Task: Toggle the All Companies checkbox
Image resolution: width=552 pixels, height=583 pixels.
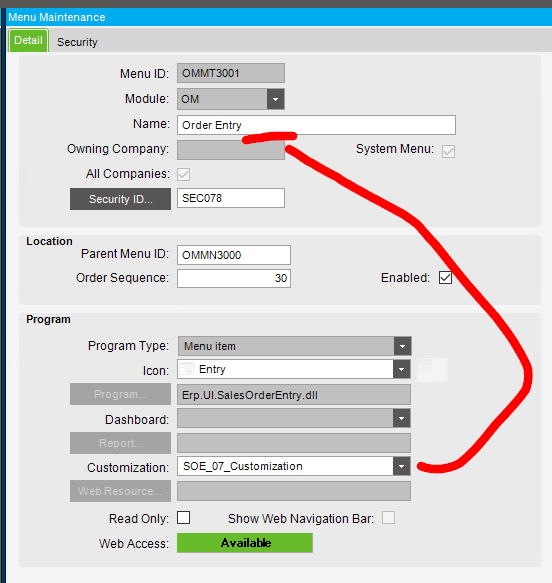Action: coord(183,174)
